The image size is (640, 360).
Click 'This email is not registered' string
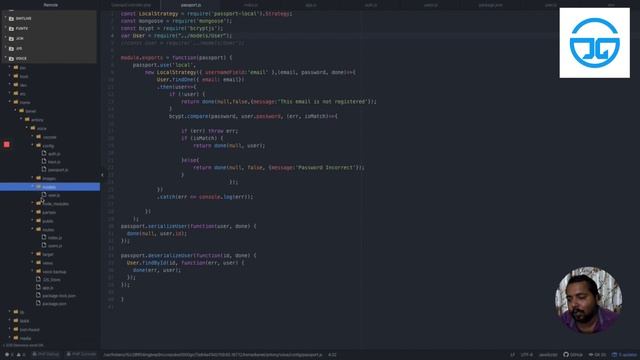(x=323, y=101)
